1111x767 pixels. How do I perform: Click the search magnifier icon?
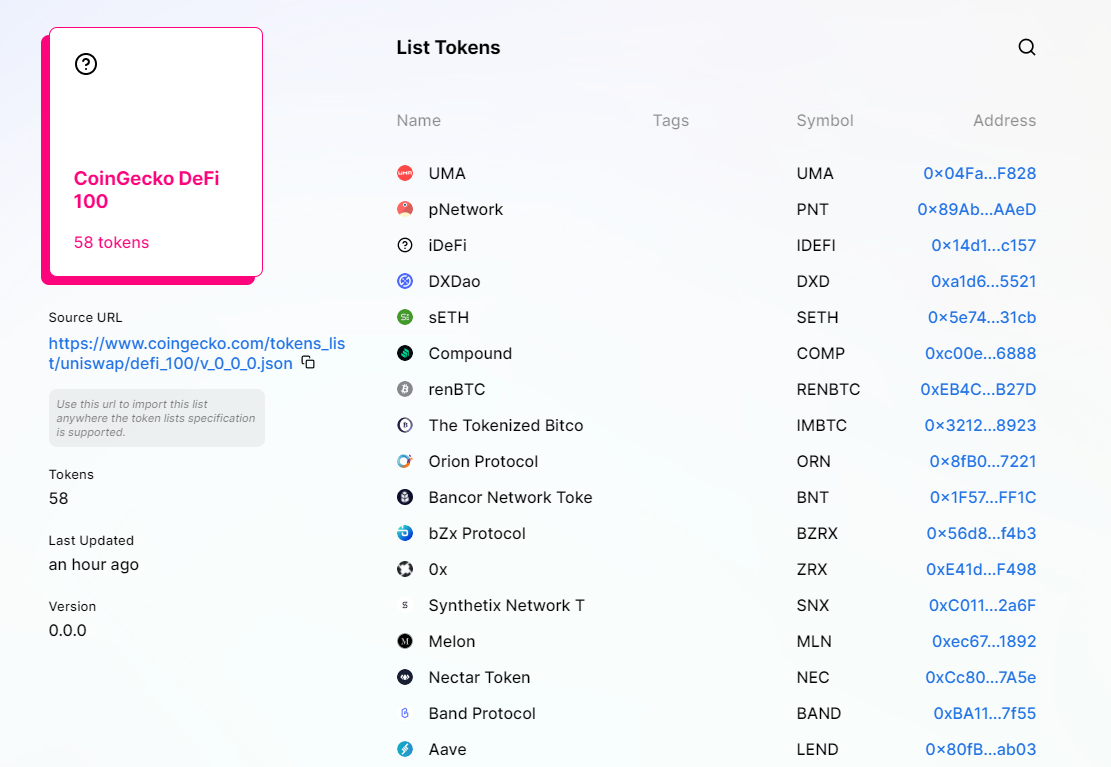click(1026, 47)
